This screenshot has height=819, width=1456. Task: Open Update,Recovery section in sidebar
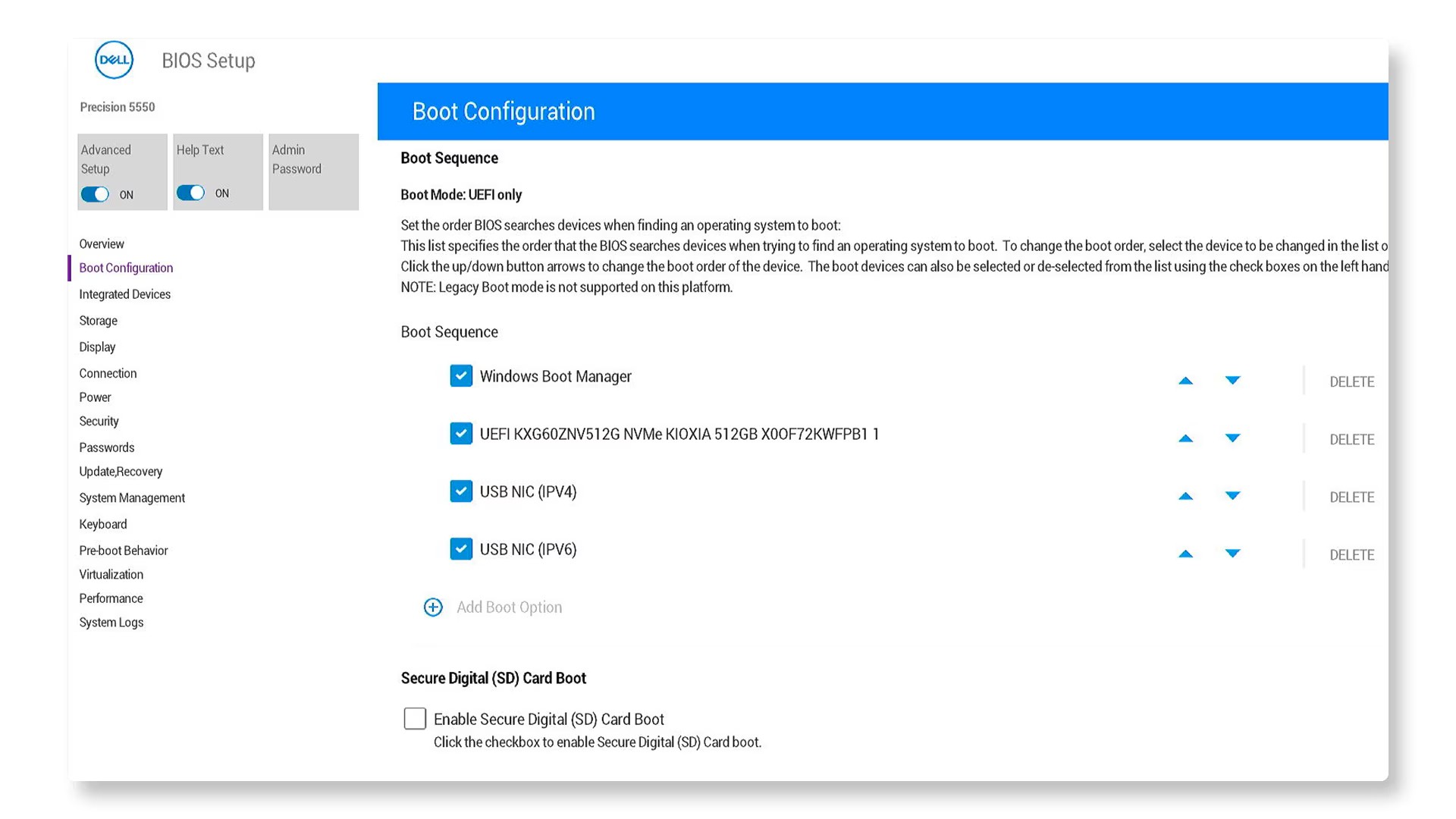pos(121,472)
